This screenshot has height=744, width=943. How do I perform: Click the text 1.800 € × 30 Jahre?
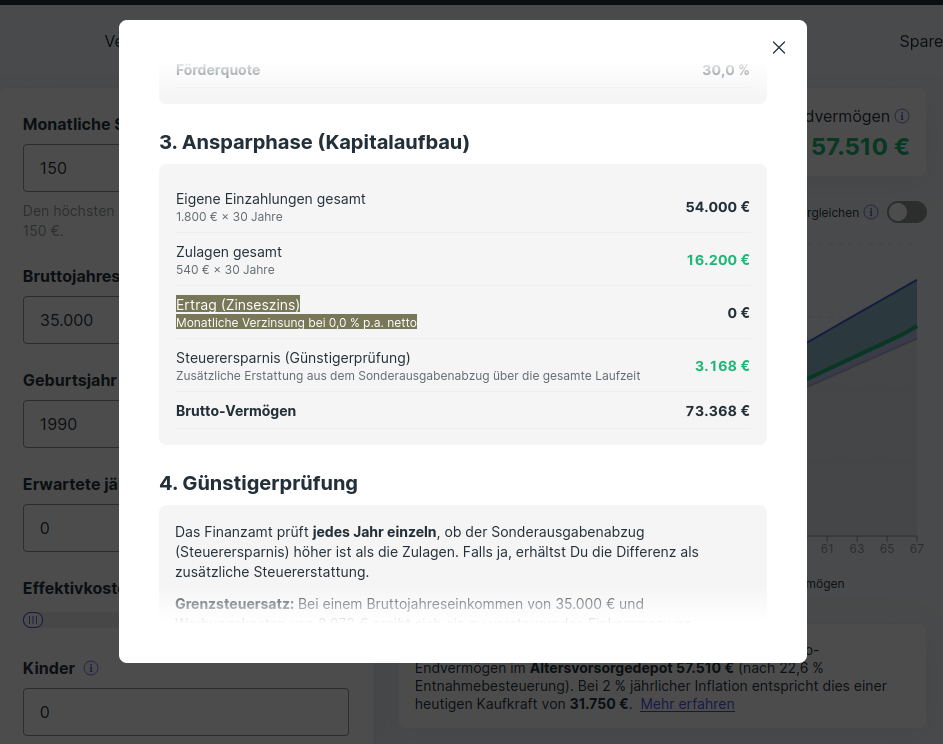pyautogui.click(x=229, y=217)
